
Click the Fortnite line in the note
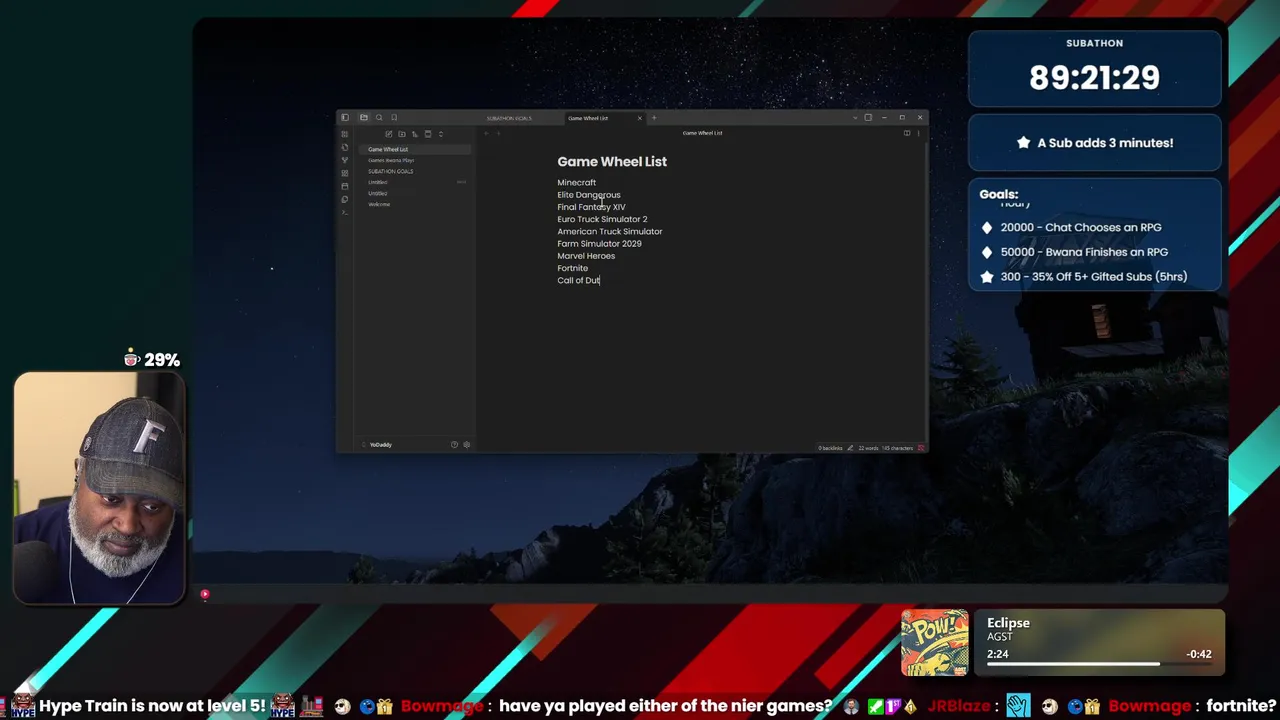click(x=573, y=268)
